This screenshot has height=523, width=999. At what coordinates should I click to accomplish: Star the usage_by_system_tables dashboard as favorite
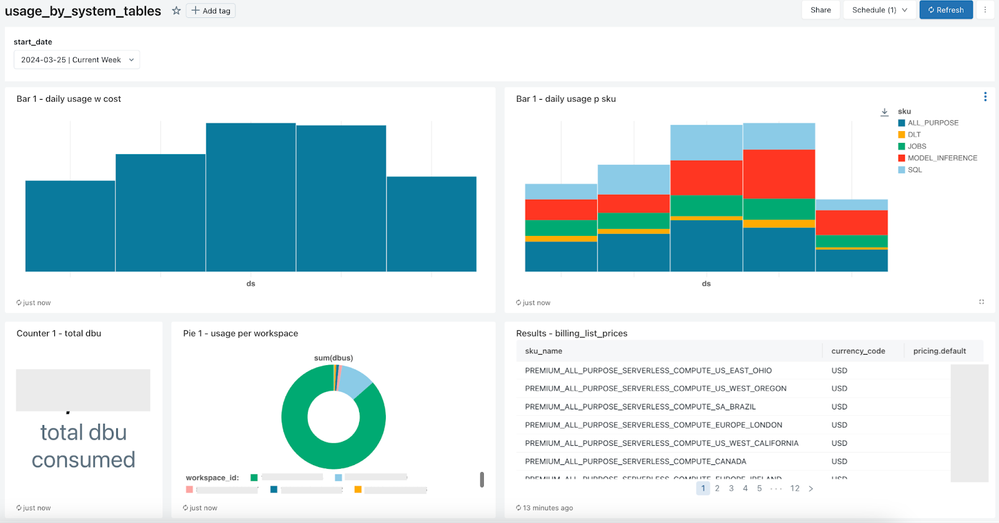(x=177, y=10)
